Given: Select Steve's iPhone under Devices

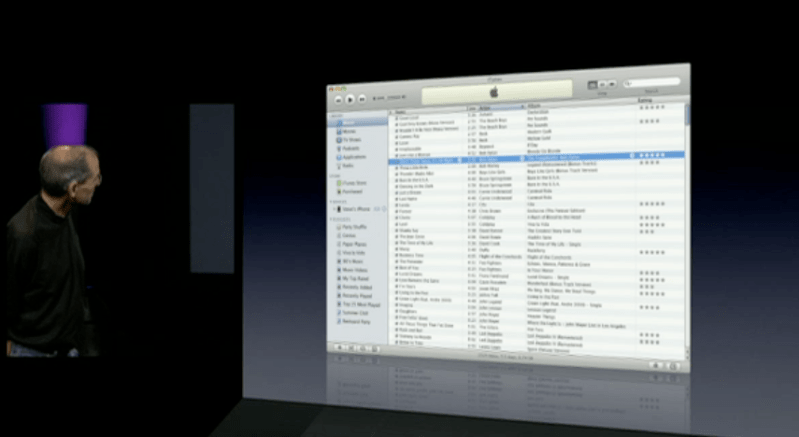Looking at the screenshot, I should (356, 209).
